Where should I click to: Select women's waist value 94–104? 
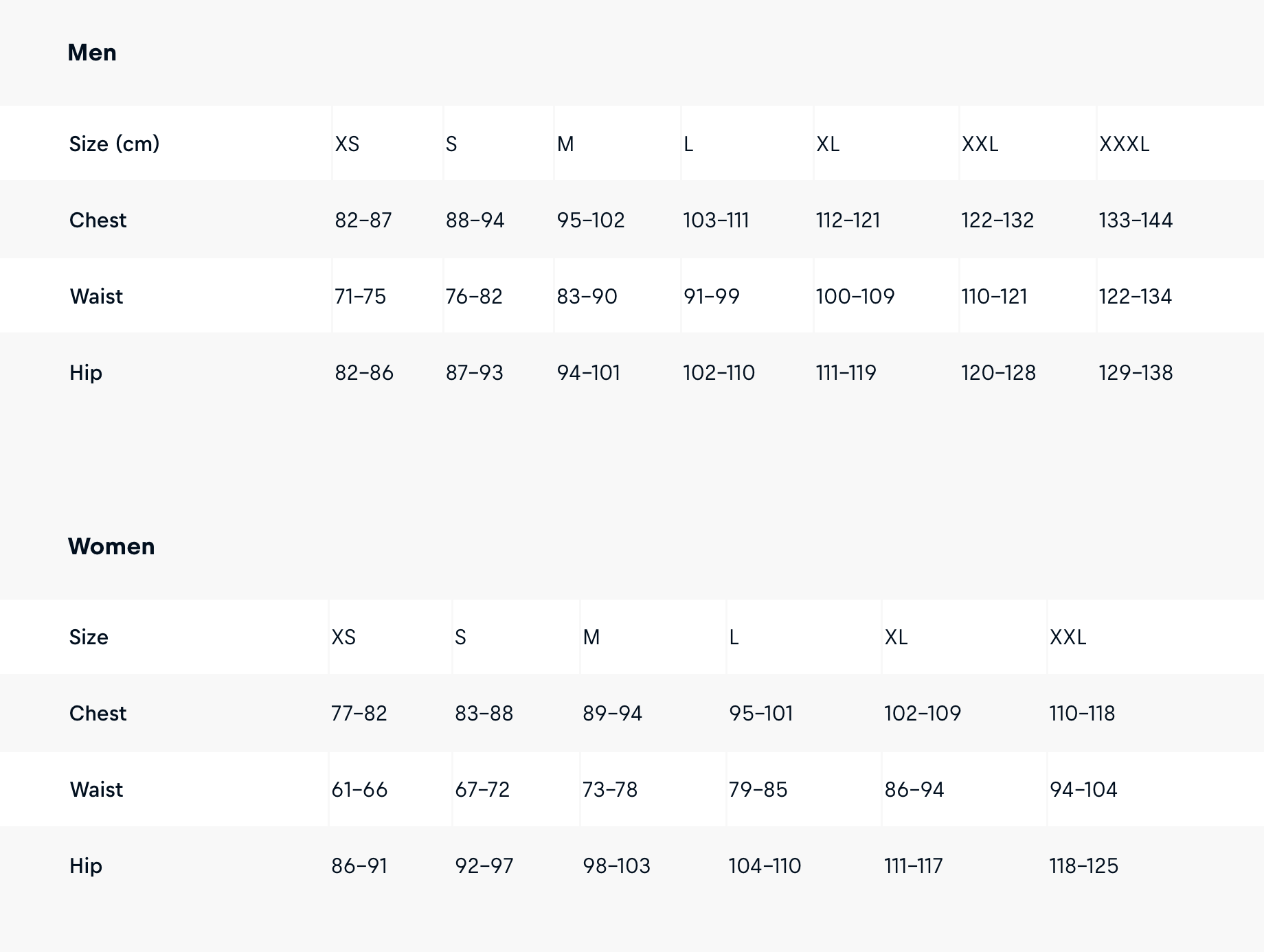(1083, 790)
